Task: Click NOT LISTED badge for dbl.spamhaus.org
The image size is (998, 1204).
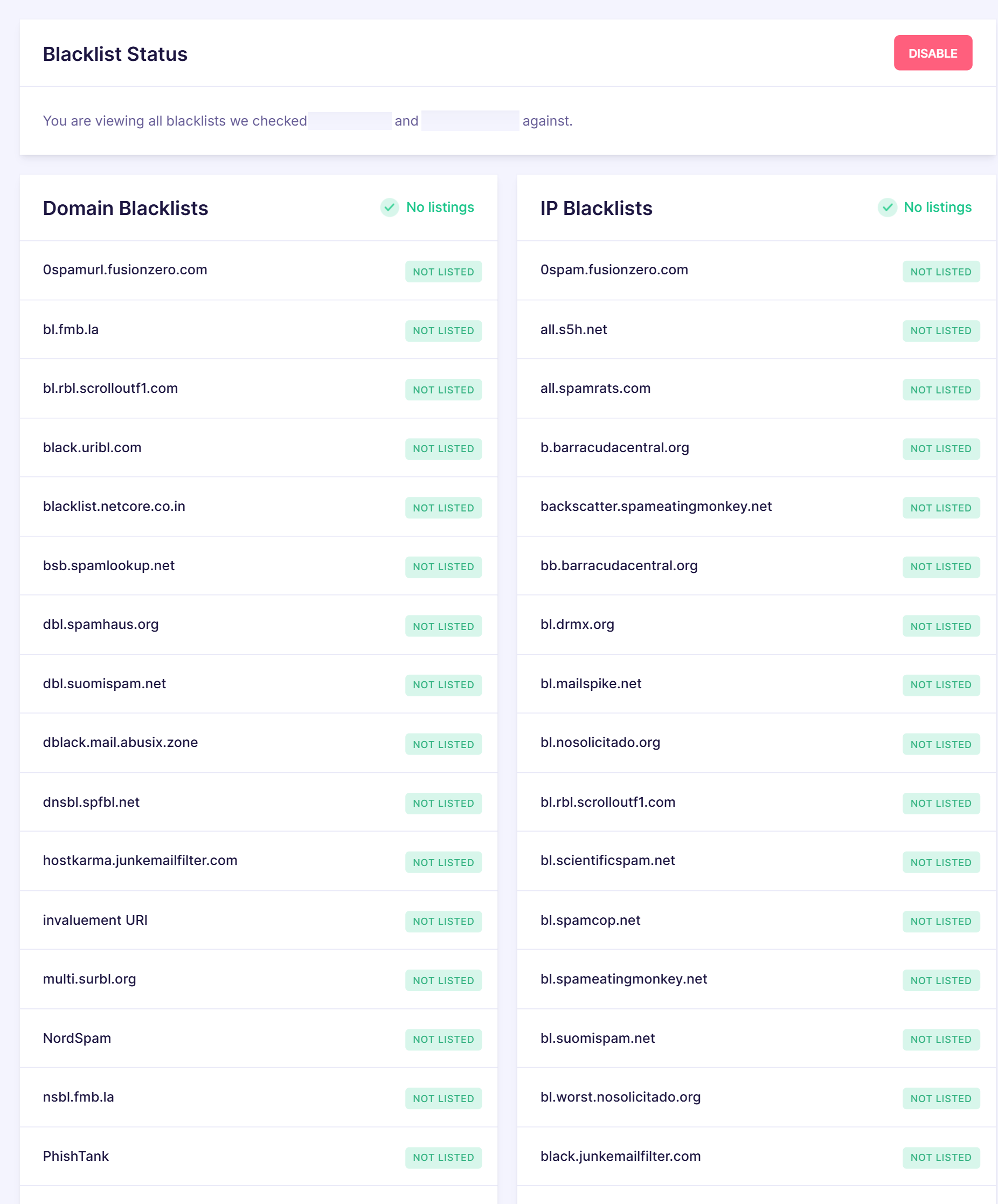Action: pos(443,626)
